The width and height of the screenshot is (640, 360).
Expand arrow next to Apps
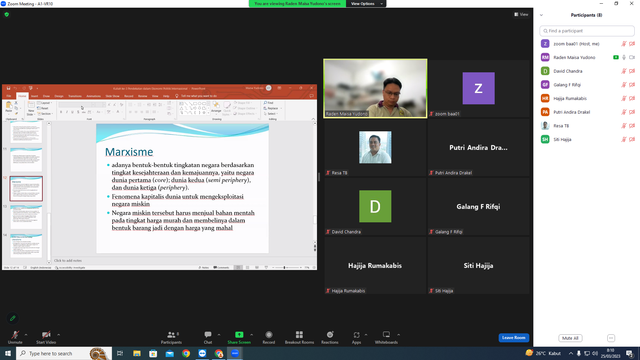pyautogui.click(x=366, y=335)
